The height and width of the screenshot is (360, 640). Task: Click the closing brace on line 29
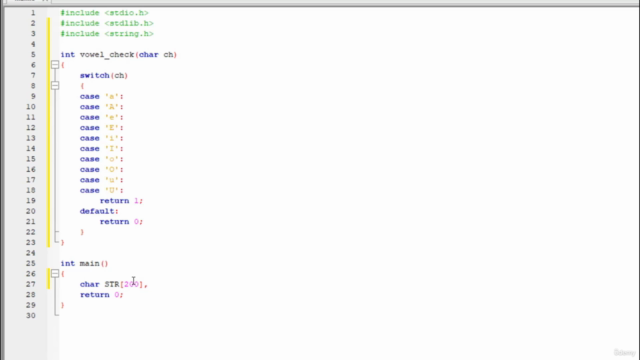point(62,305)
